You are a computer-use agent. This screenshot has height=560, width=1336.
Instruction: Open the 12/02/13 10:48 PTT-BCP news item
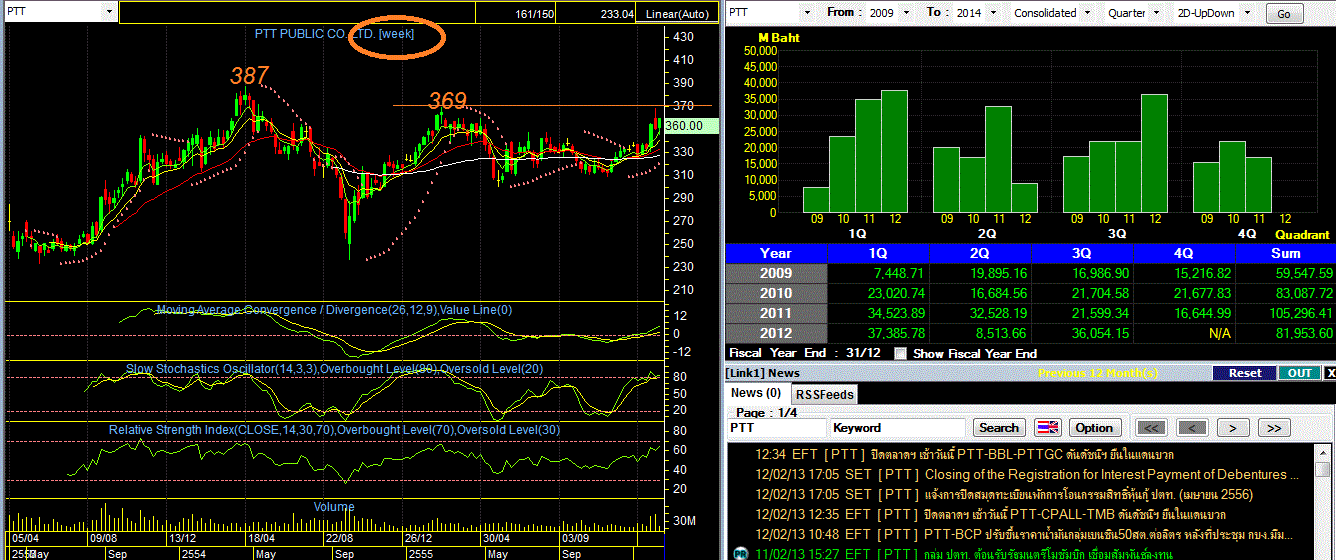(x=1022, y=534)
